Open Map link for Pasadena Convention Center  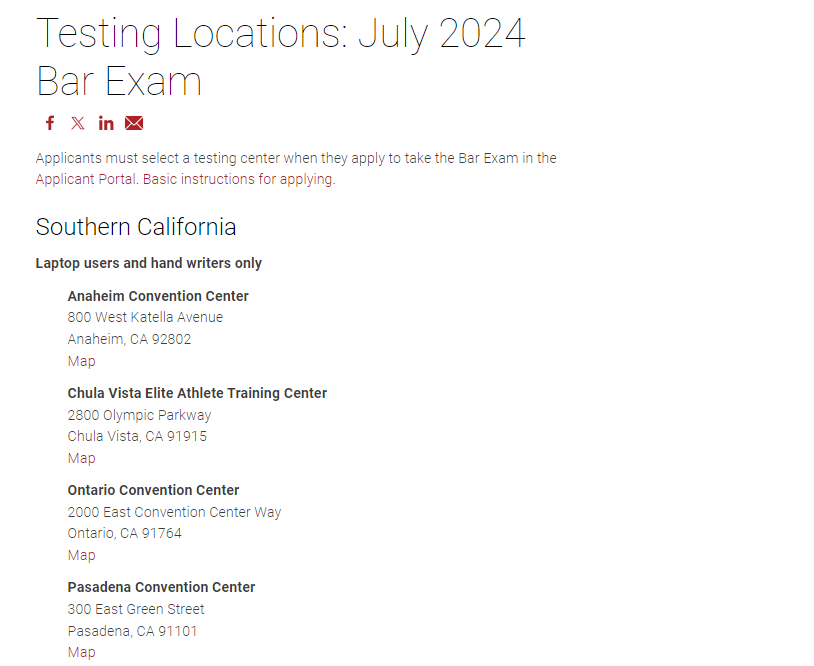point(82,653)
